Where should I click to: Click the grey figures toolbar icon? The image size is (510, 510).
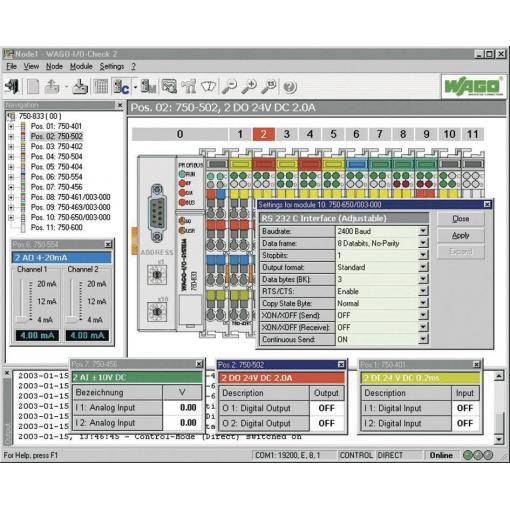click(x=189, y=87)
